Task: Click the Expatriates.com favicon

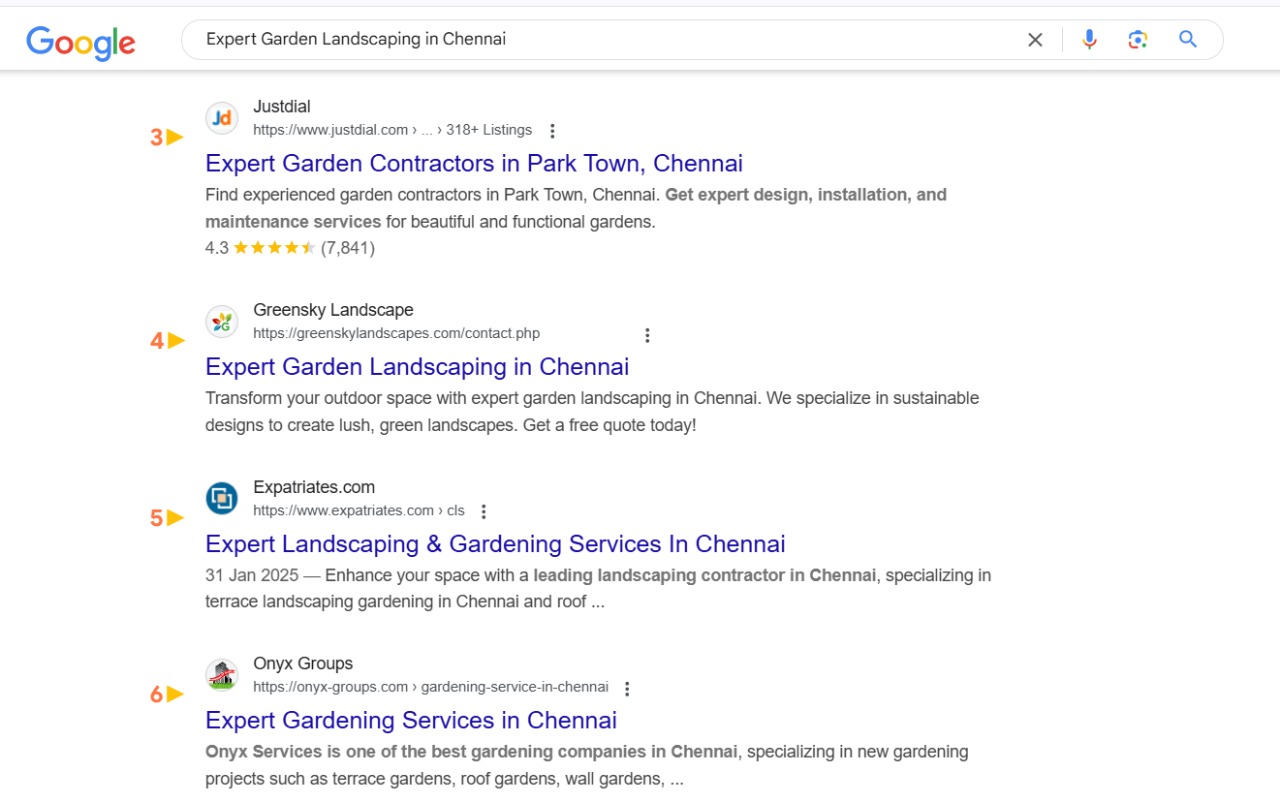Action: pos(222,498)
